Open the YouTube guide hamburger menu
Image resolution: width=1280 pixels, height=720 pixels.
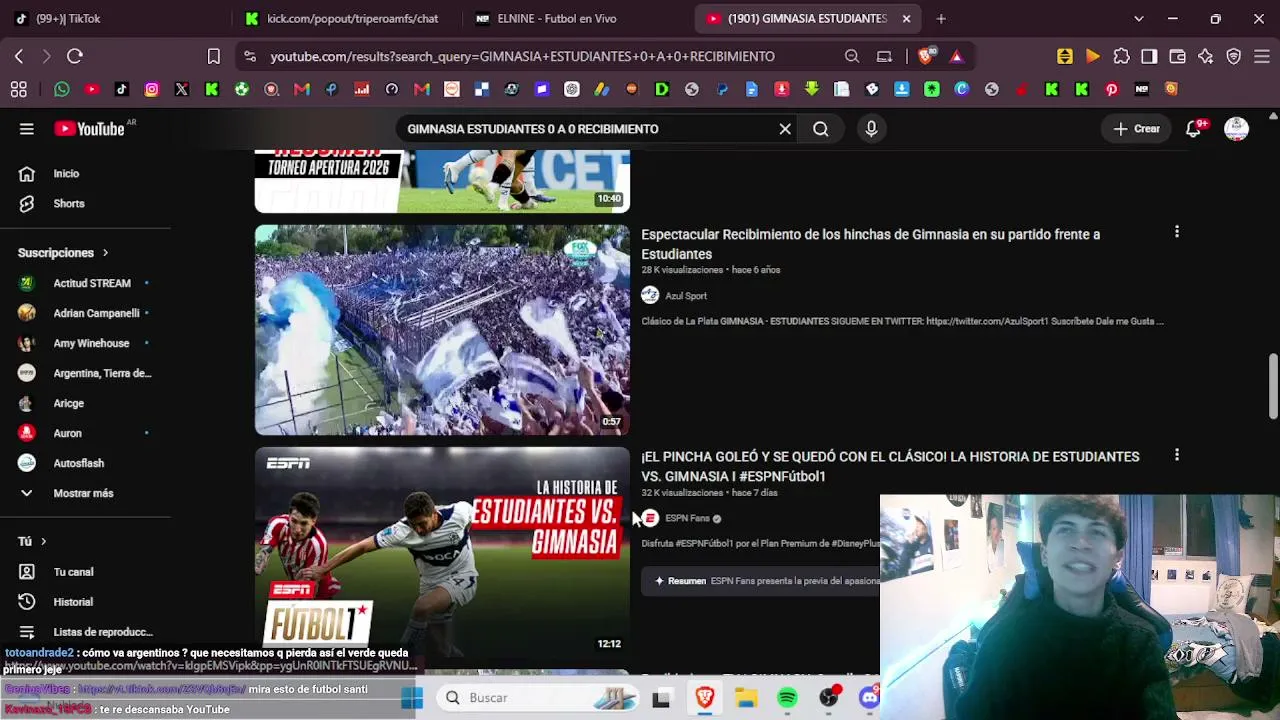tap(27, 129)
